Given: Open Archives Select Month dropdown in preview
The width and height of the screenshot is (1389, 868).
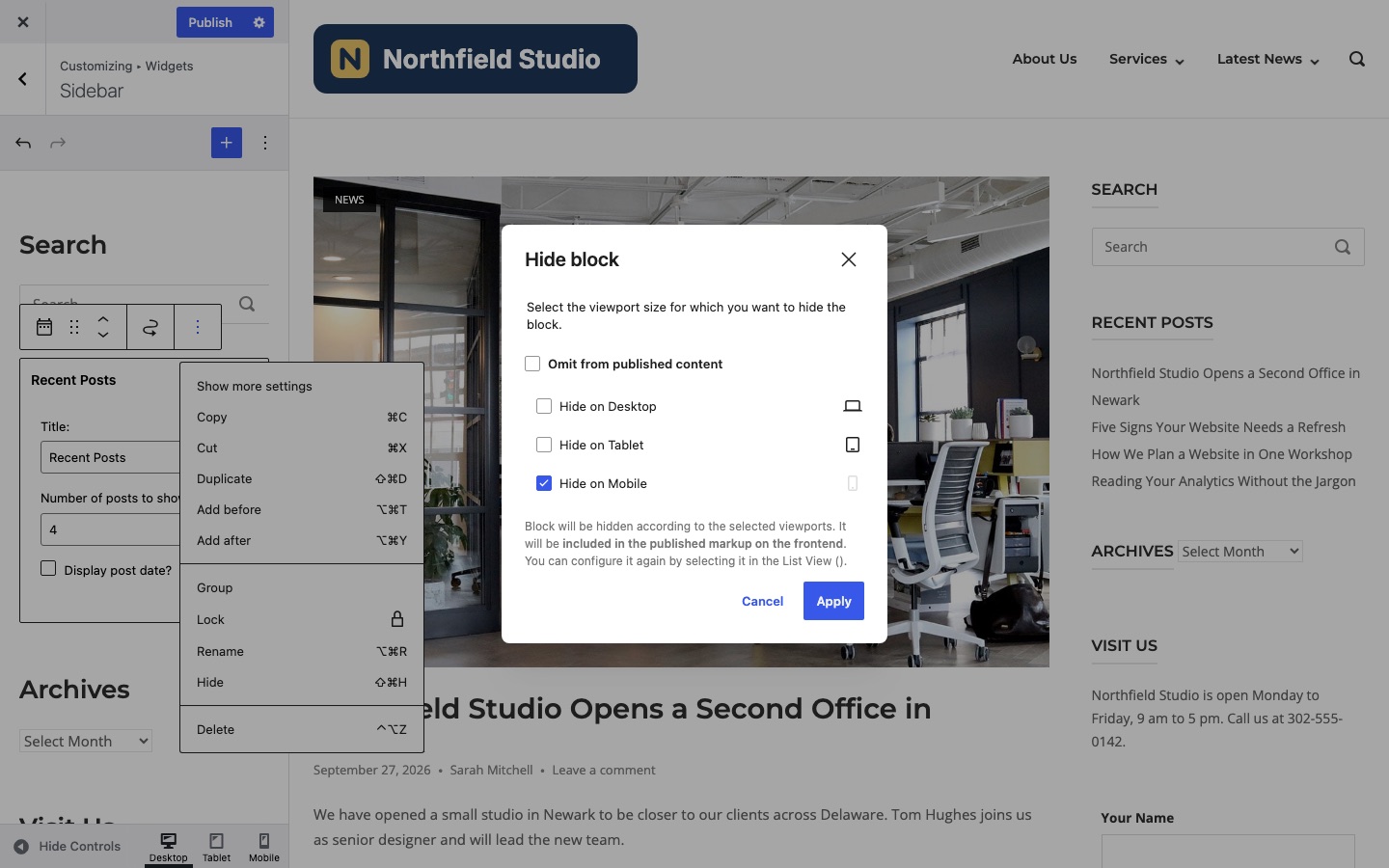Looking at the screenshot, I should click(x=1240, y=552).
